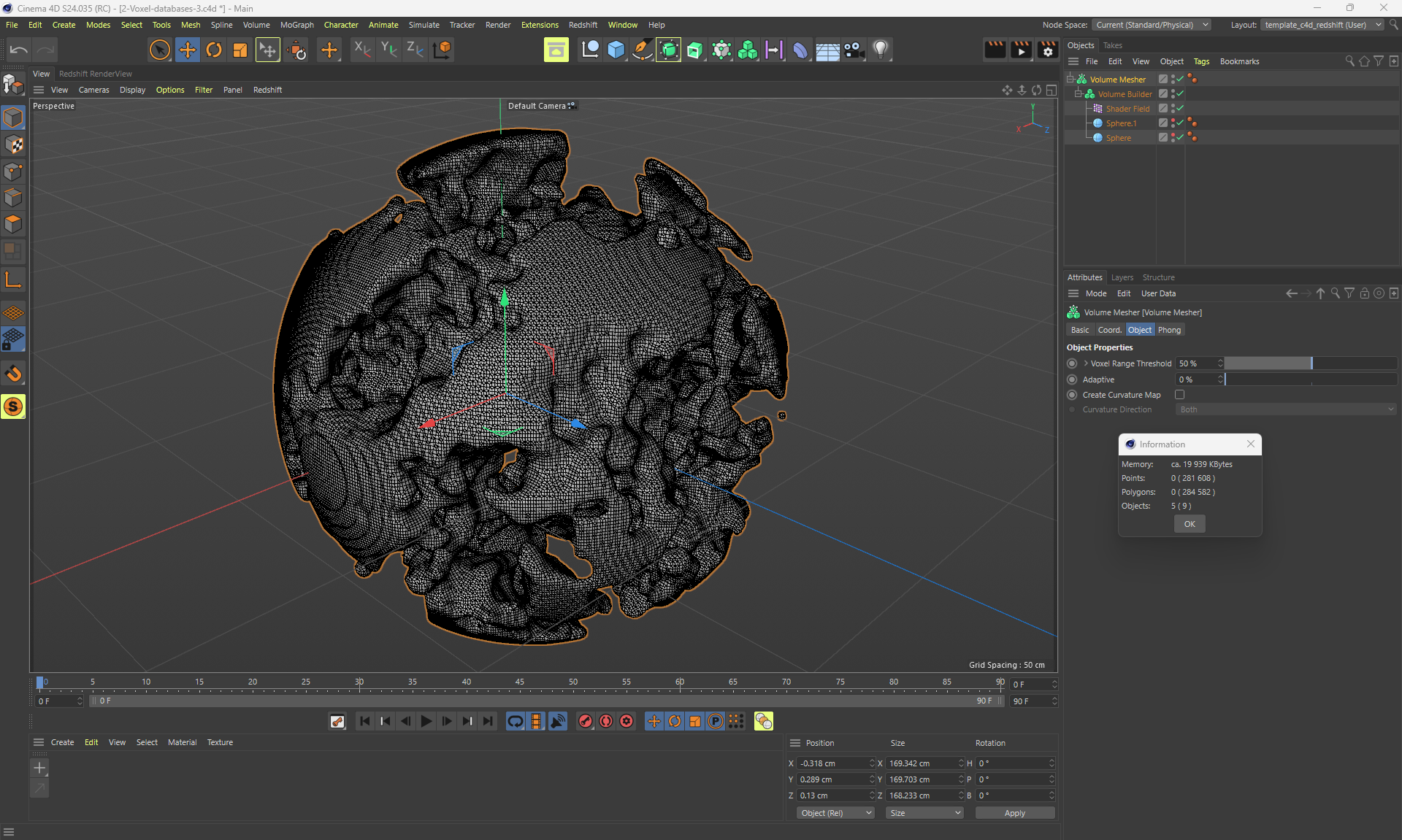Screen dimensions: 1402x840
Task: Open the MoGraph menu
Action: (296, 25)
